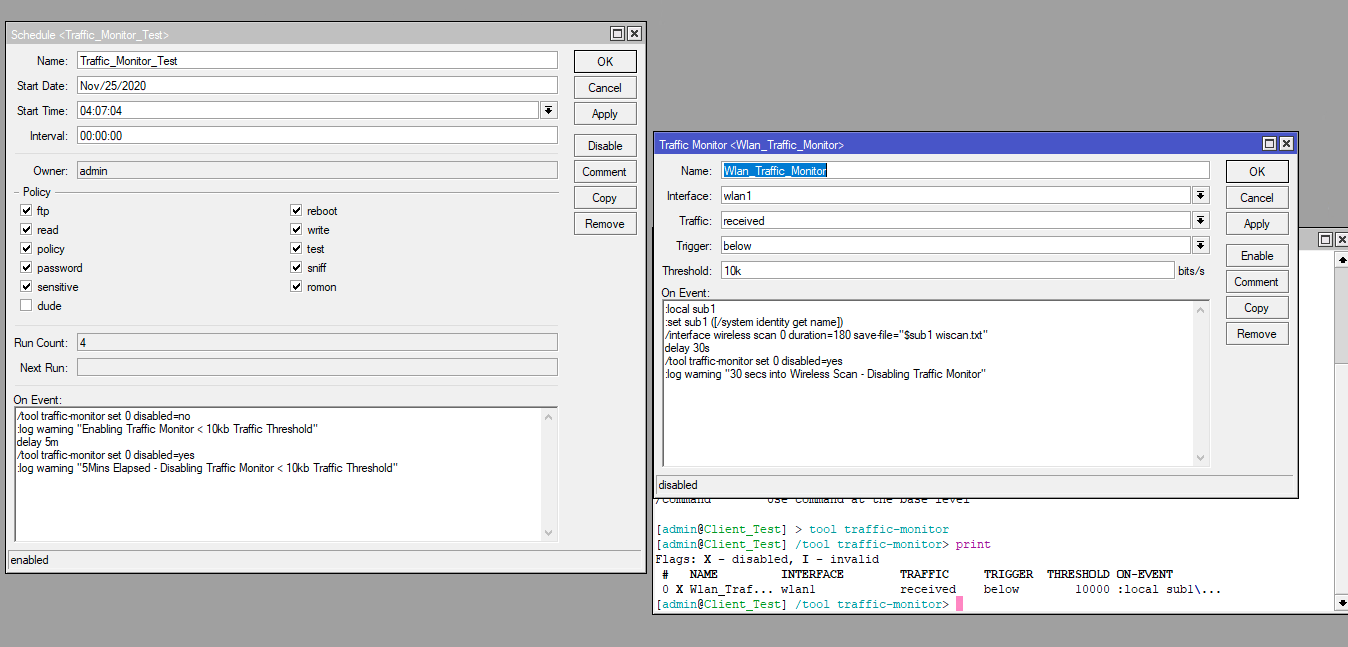This screenshot has width=1348, height=647.
Task: Disable the sensitive policy checkbox
Action: coord(25,287)
